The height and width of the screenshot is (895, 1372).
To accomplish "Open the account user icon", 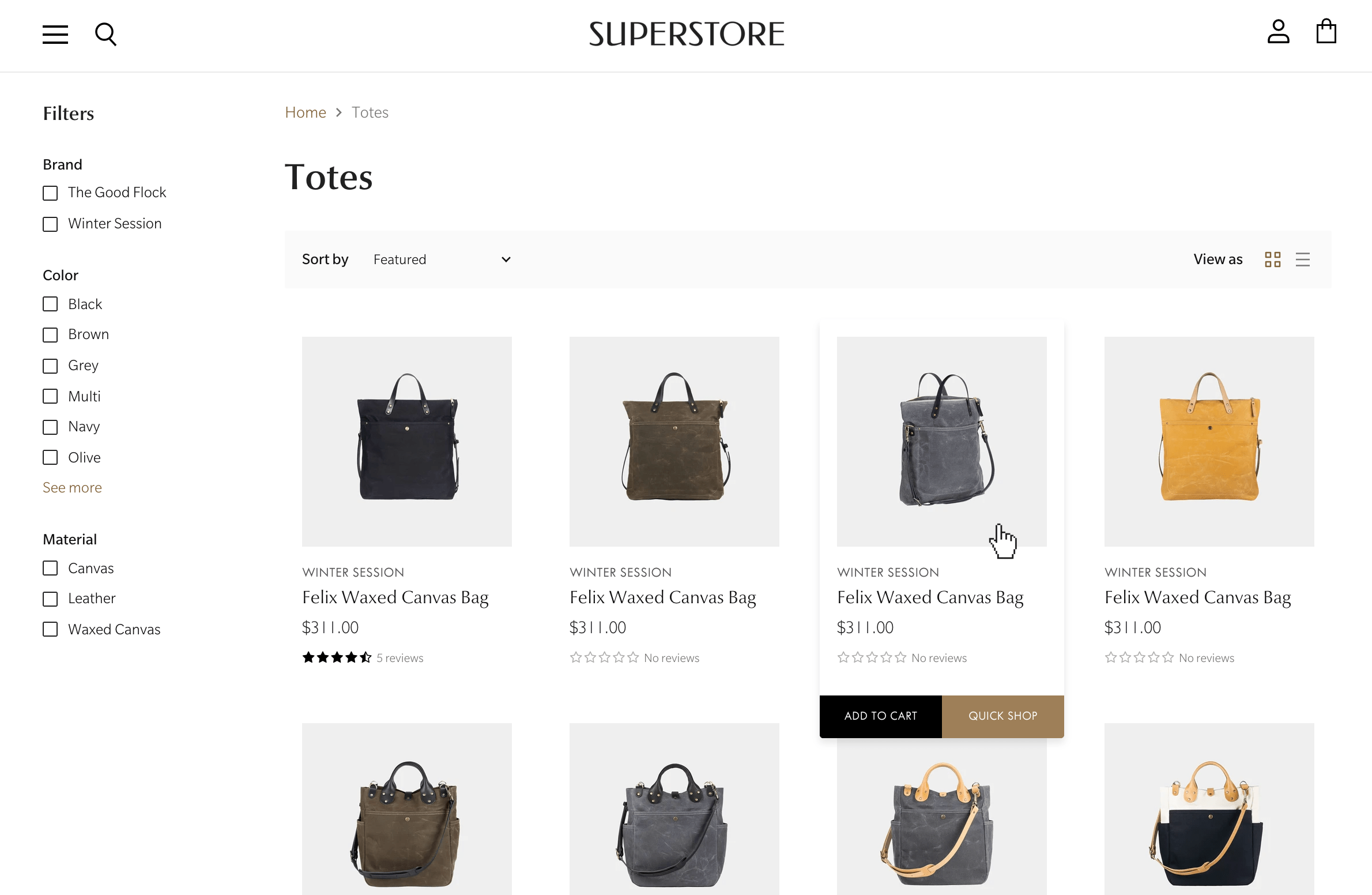I will [1278, 32].
